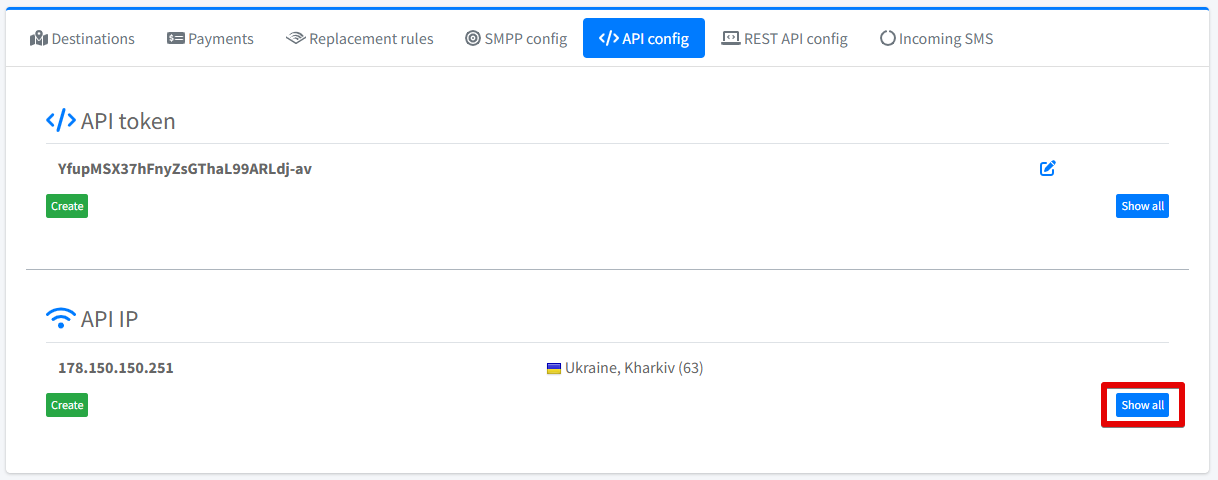The image size is (1218, 480).
Task: Click the Ukraine flag icon
Action: pos(554,368)
